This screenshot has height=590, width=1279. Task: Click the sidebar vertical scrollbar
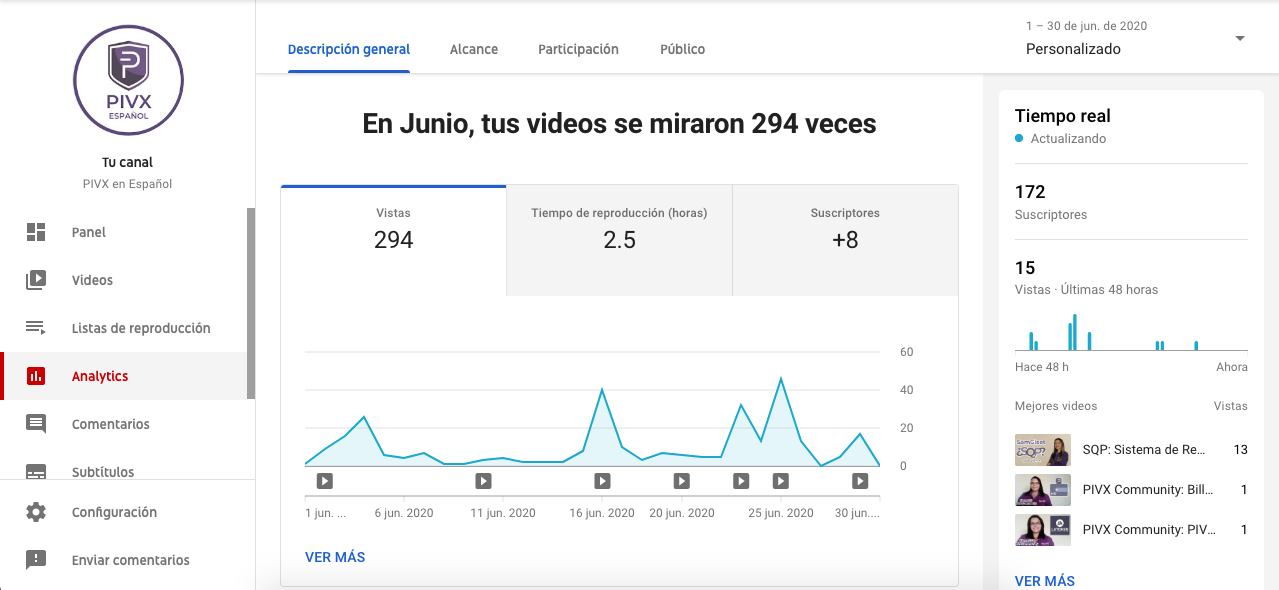coord(251,304)
